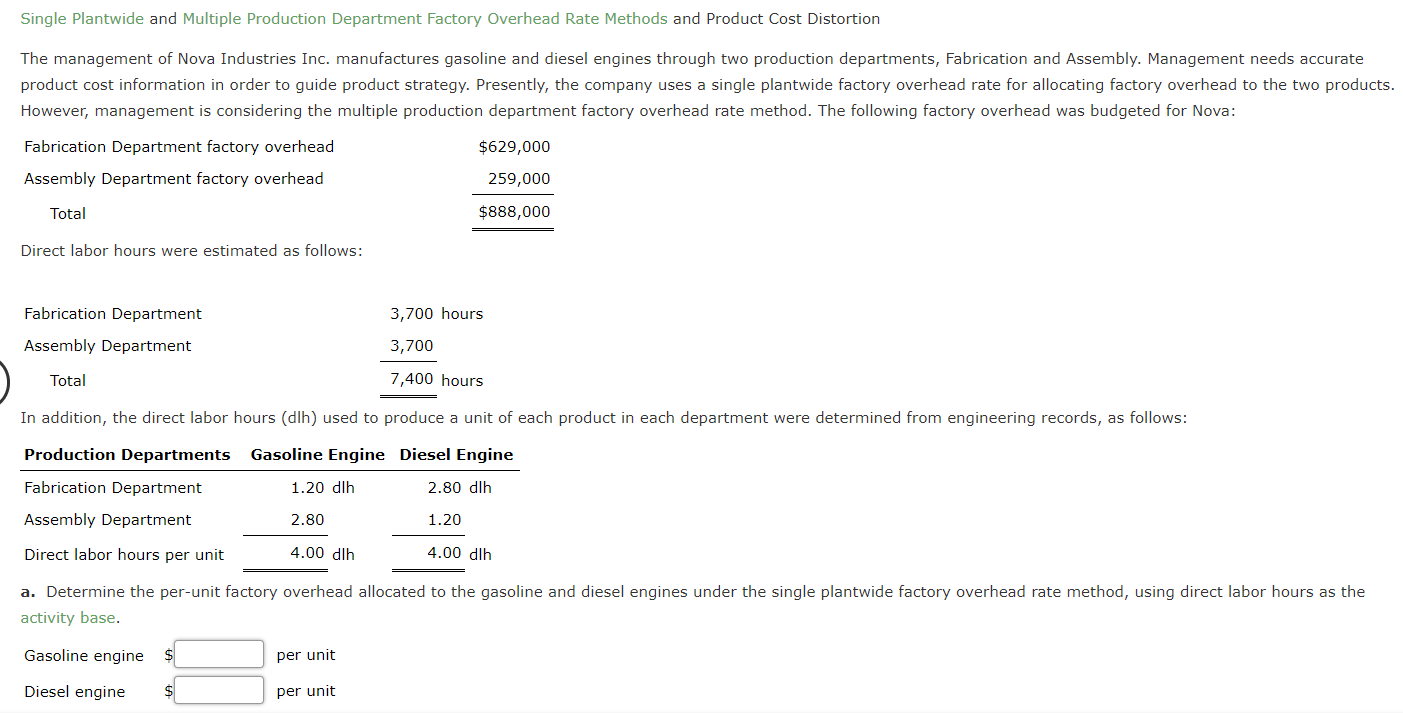
Task: Select the Assembly Department factory overhead label
Action: click(x=174, y=179)
